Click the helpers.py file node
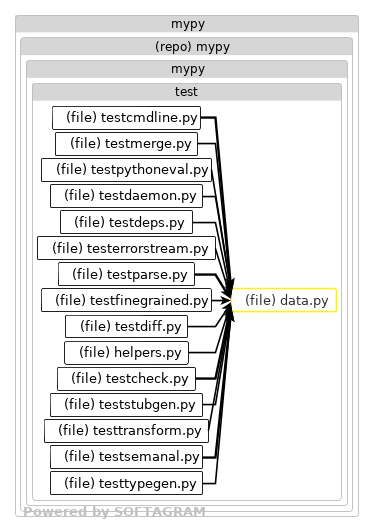Viewport: 373px width, 532px height. [x=126, y=353]
